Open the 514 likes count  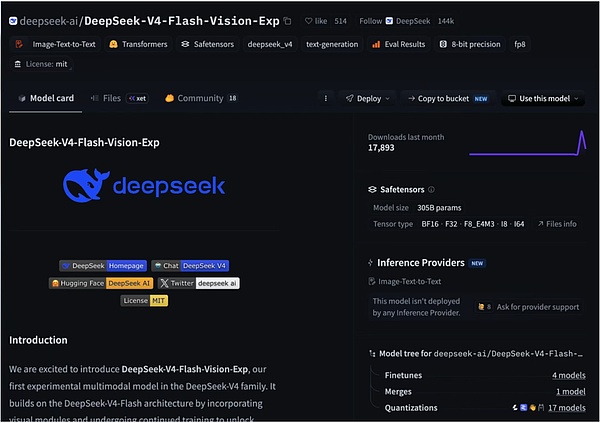pyautogui.click(x=340, y=21)
